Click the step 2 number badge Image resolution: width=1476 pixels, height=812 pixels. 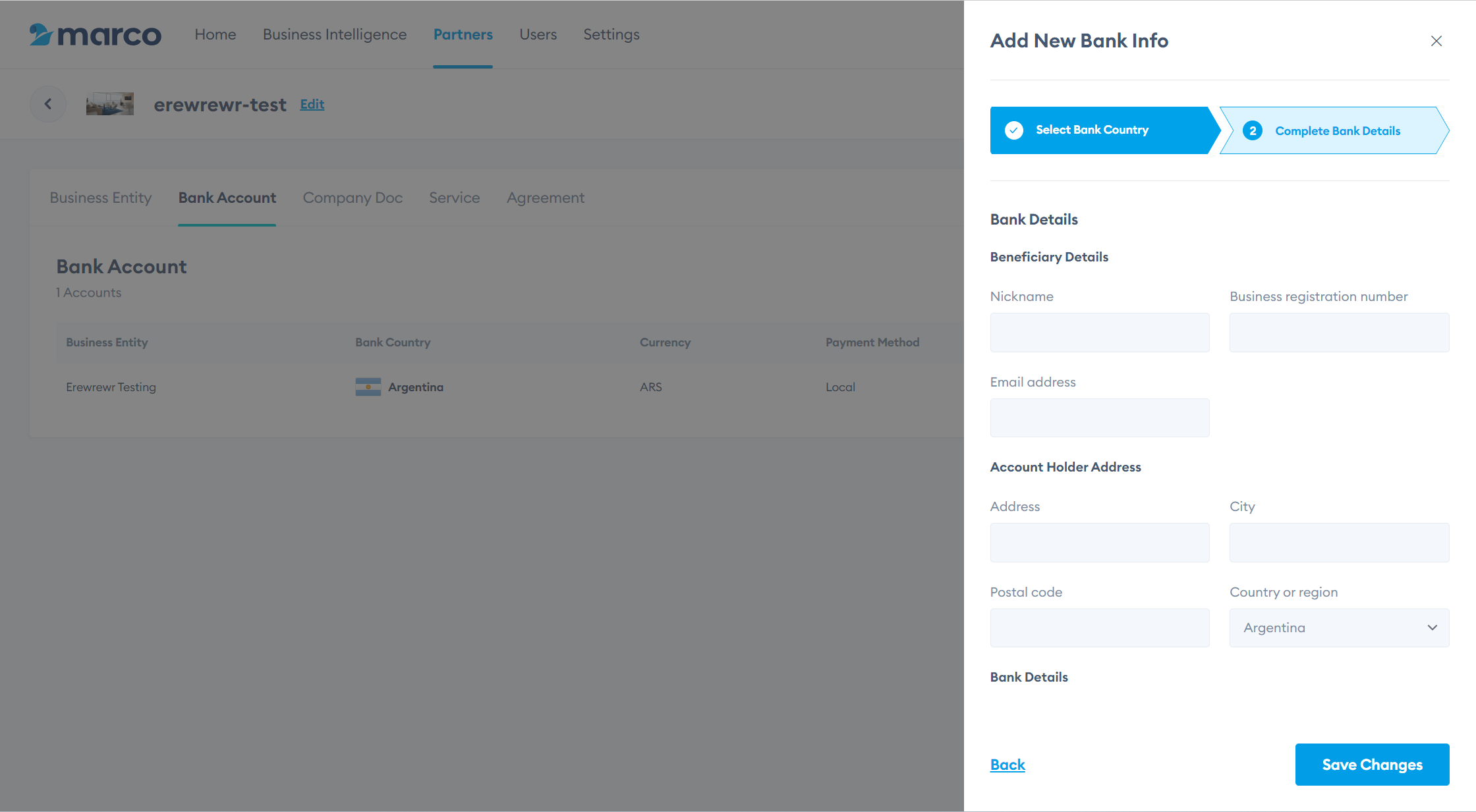pyautogui.click(x=1253, y=130)
